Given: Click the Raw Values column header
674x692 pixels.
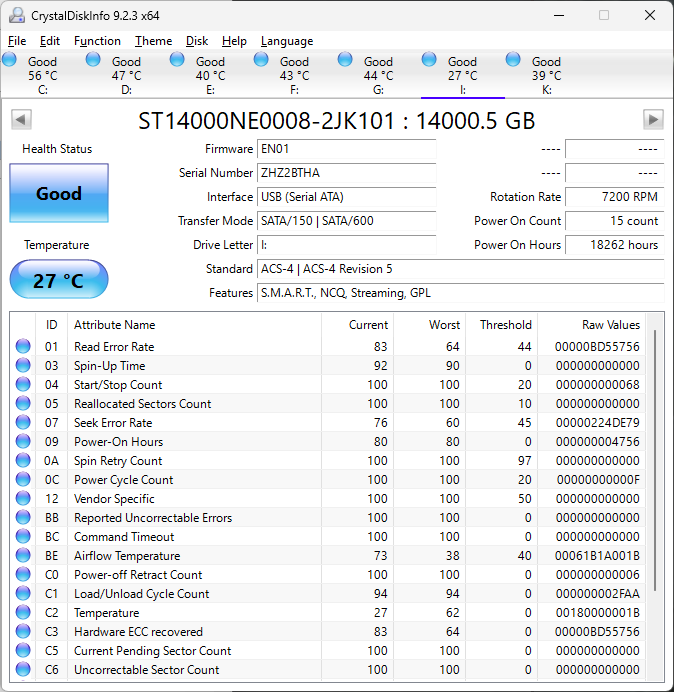Looking at the screenshot, I should [591, 325].
